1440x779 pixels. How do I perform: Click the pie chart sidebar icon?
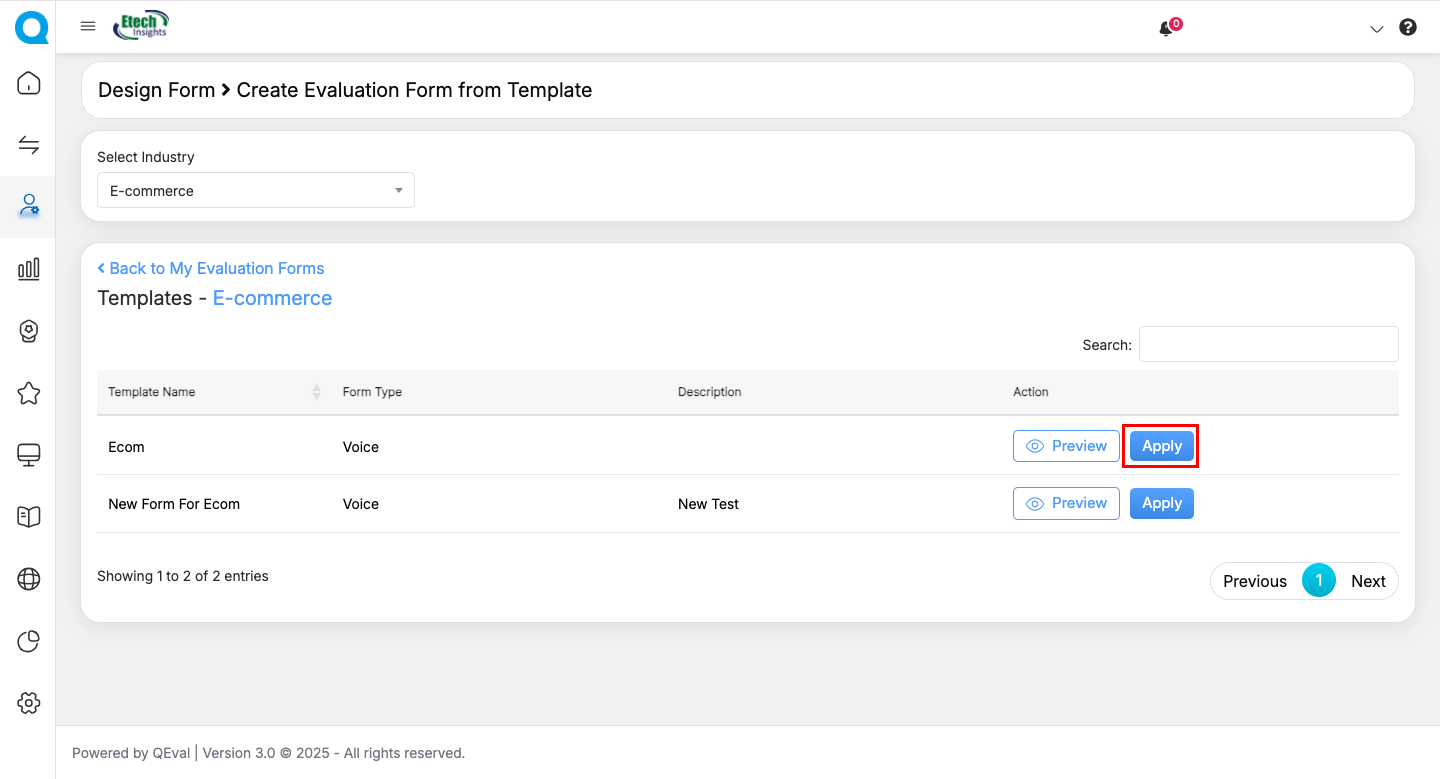click(29, 641)
